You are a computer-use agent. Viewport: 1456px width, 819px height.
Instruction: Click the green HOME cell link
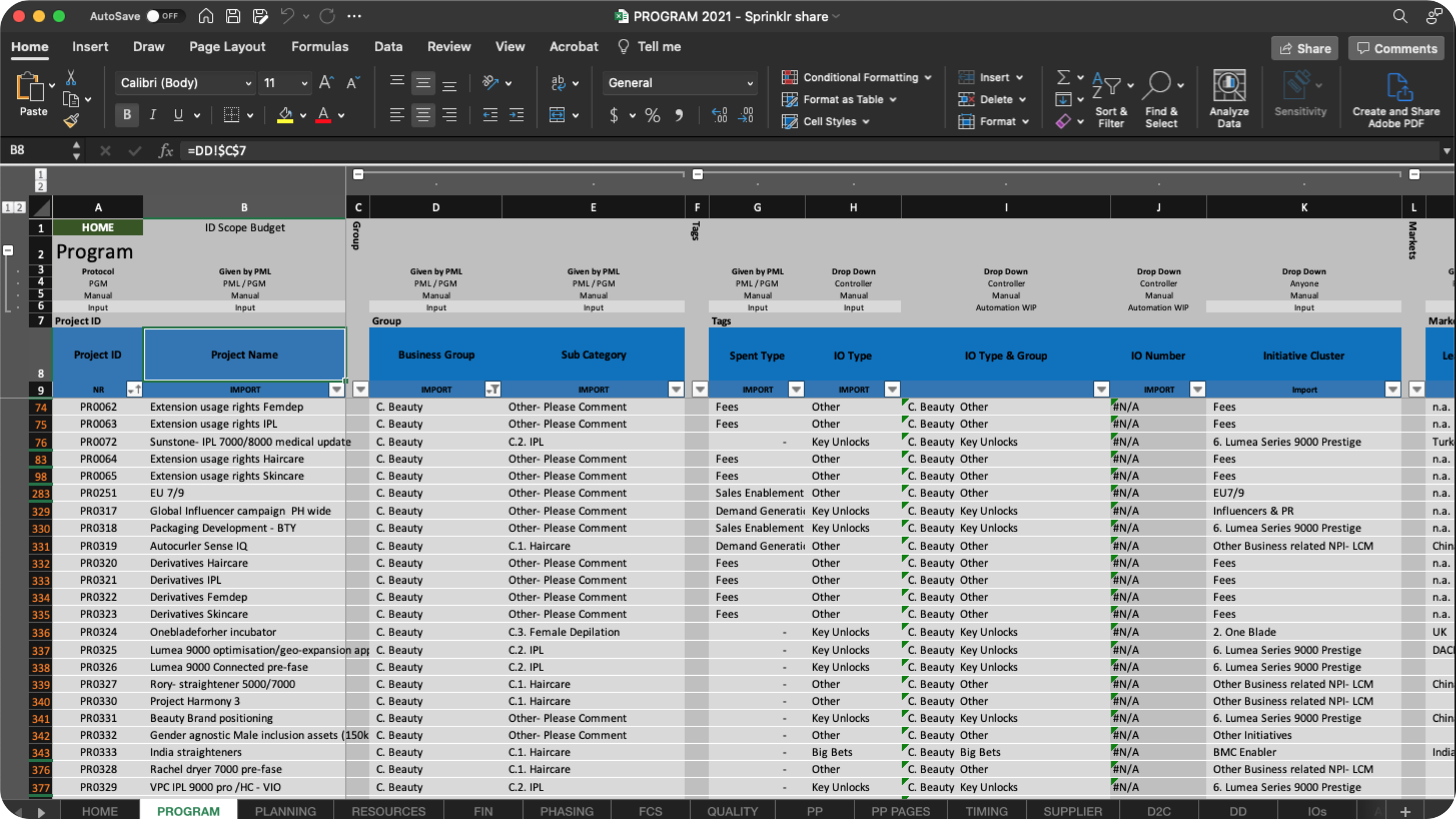pos(97,227)
